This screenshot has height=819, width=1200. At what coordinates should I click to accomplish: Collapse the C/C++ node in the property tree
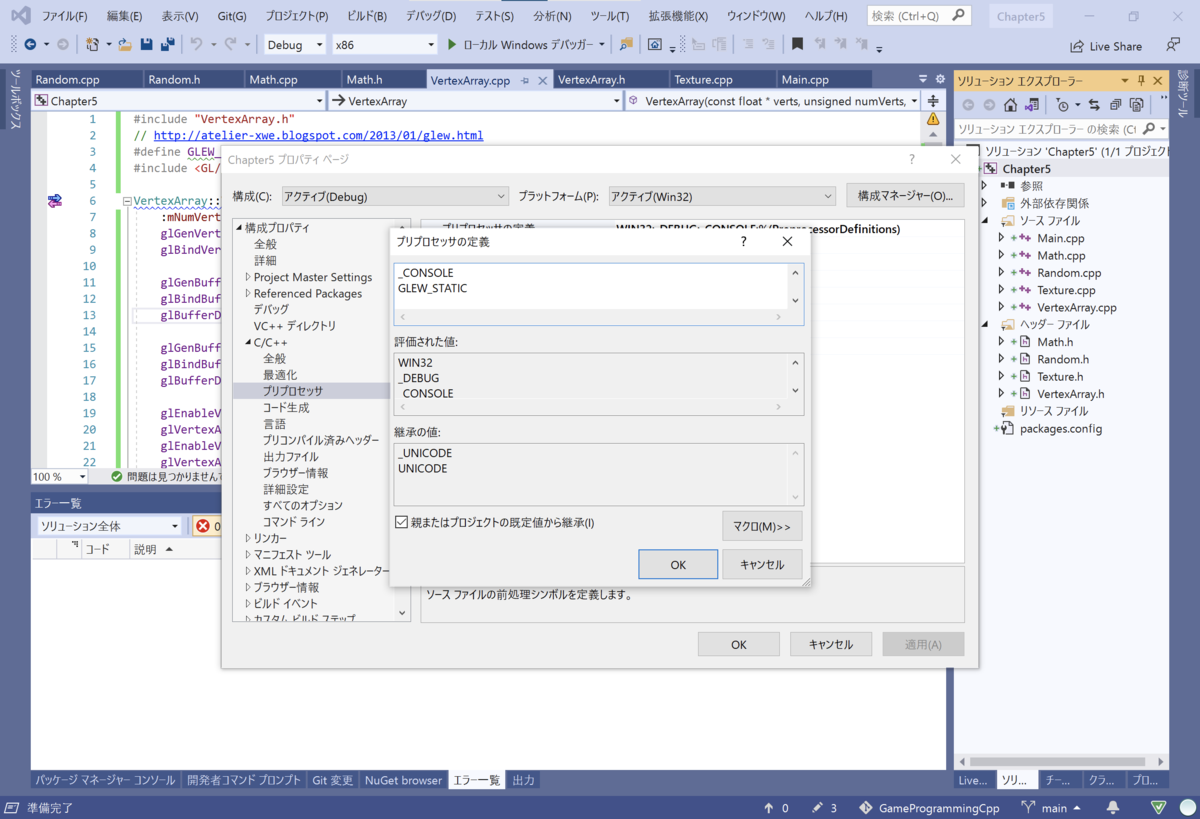click(247, 342)
